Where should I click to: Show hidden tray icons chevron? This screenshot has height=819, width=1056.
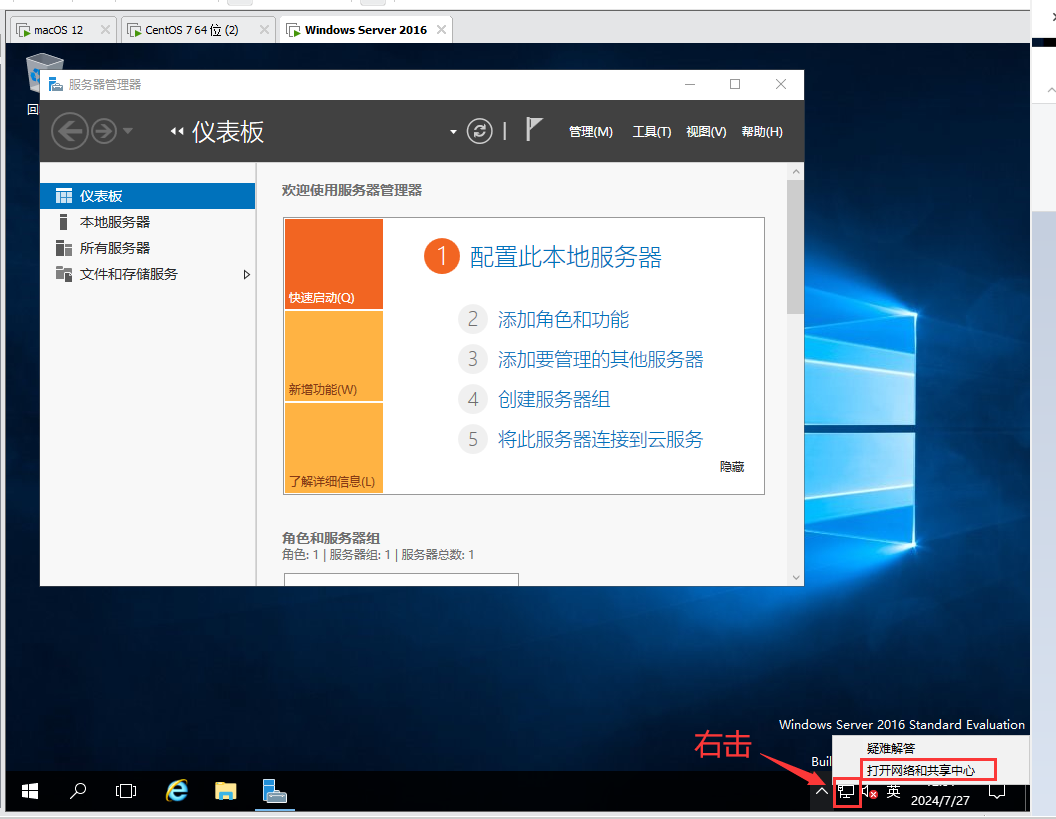coord(822,791)
